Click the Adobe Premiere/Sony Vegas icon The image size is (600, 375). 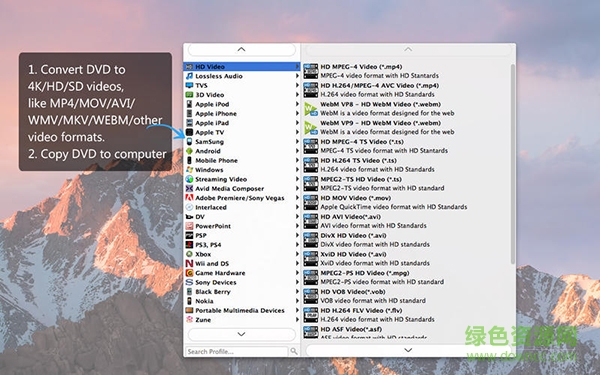pos(189,198)
